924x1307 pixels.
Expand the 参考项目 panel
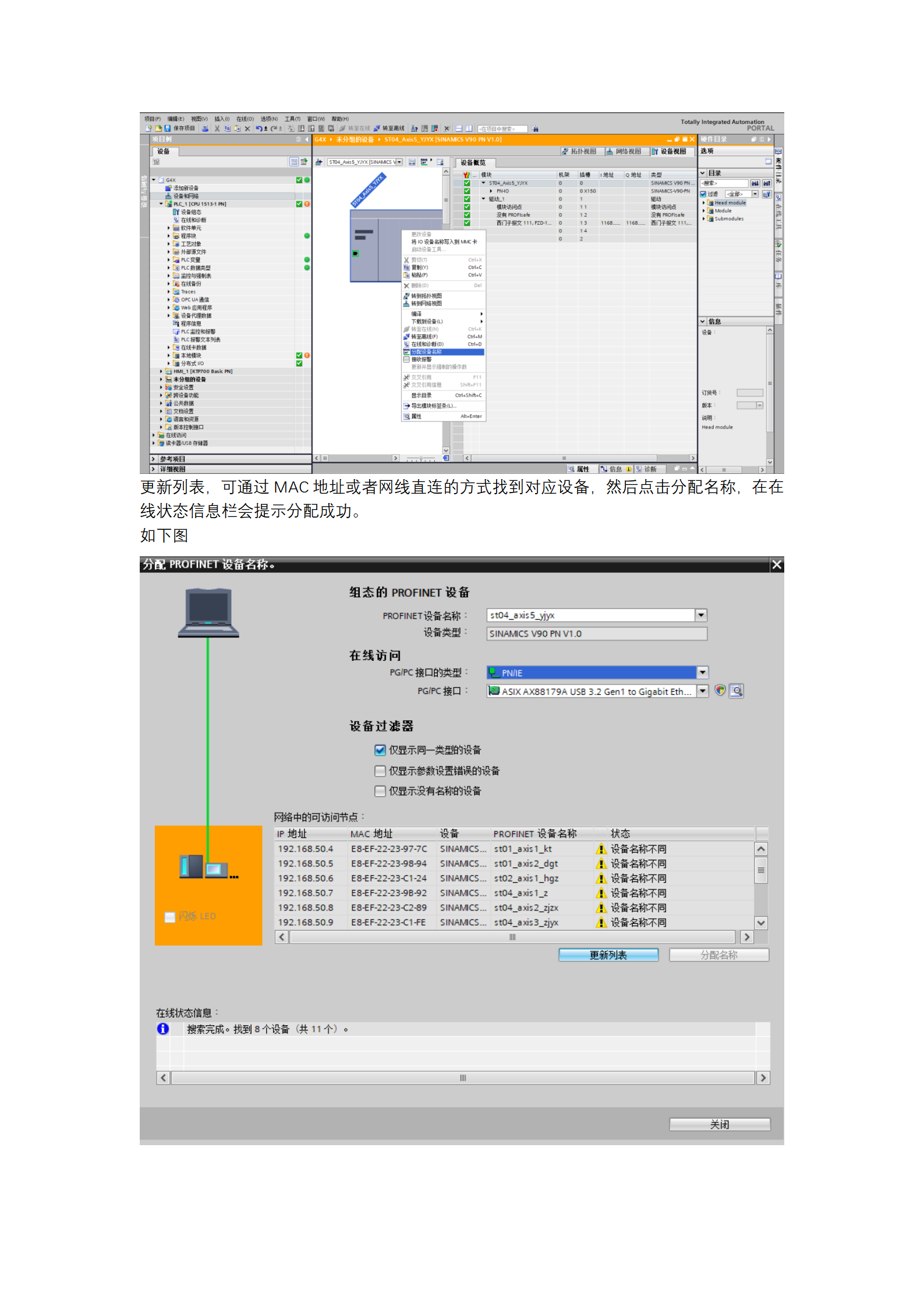[x=154, y=459]
